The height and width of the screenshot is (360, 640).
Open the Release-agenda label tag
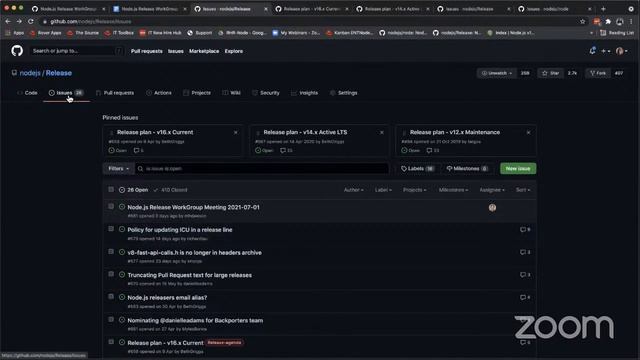click(224, 343)
